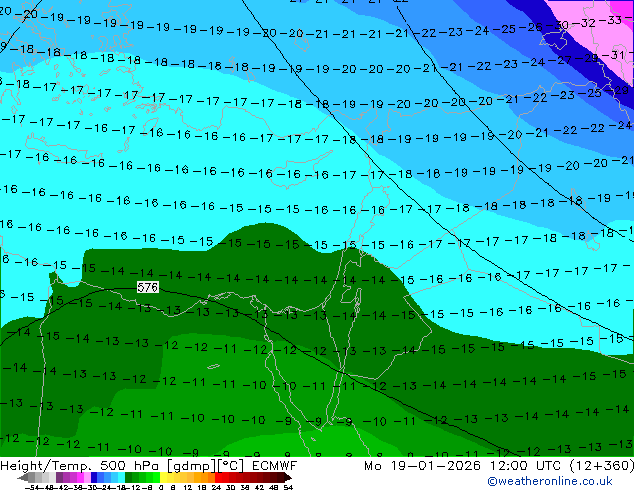Click the [gdmp] unit label
Viewport: 634px width, 490px height.
point(192,466)
